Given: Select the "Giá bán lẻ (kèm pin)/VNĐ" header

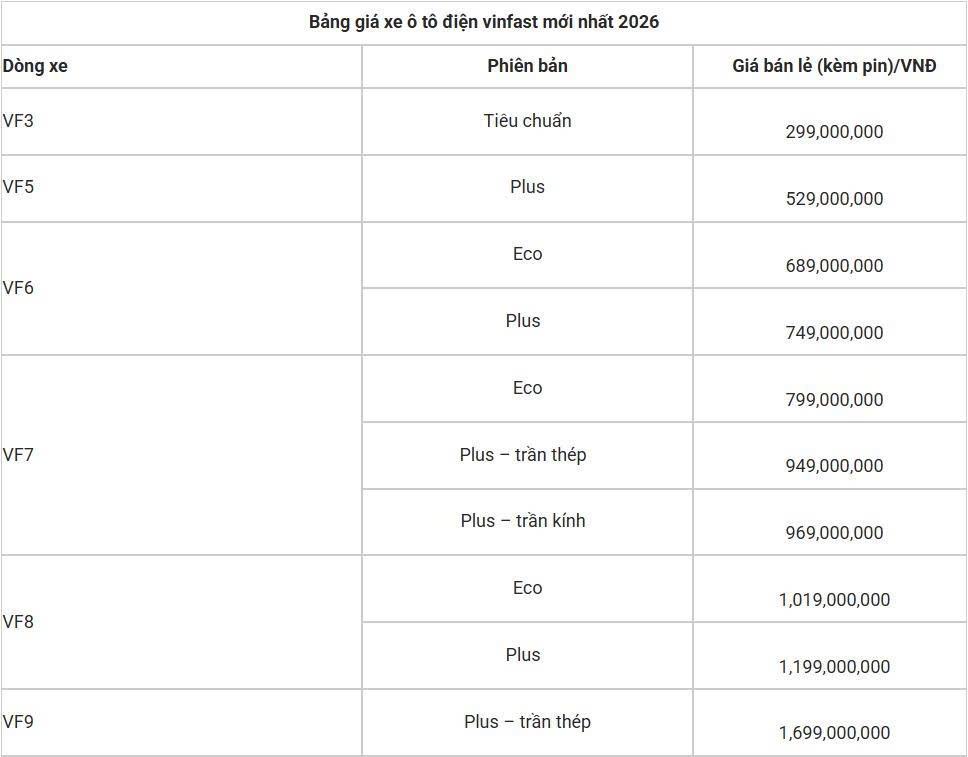Looking at the screenshot, I should point(834,66).
